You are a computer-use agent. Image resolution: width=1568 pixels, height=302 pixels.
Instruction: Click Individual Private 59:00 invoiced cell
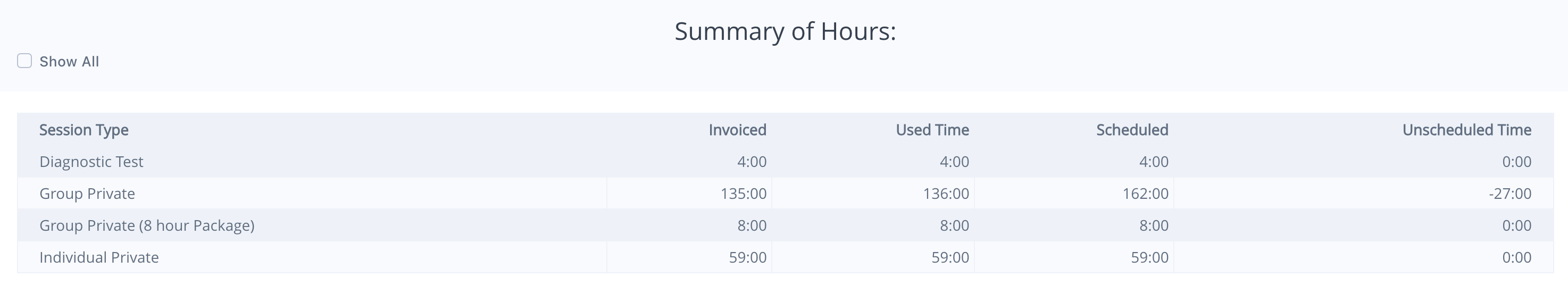747,257
